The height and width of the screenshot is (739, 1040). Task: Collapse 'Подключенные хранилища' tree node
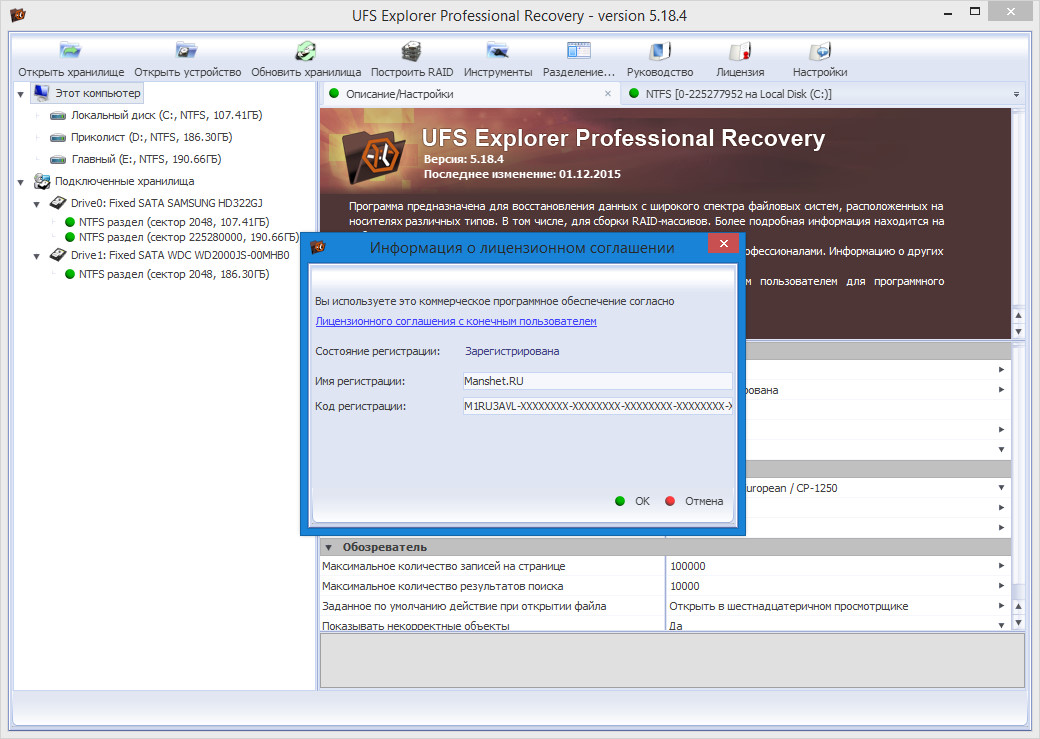point(21,182)
